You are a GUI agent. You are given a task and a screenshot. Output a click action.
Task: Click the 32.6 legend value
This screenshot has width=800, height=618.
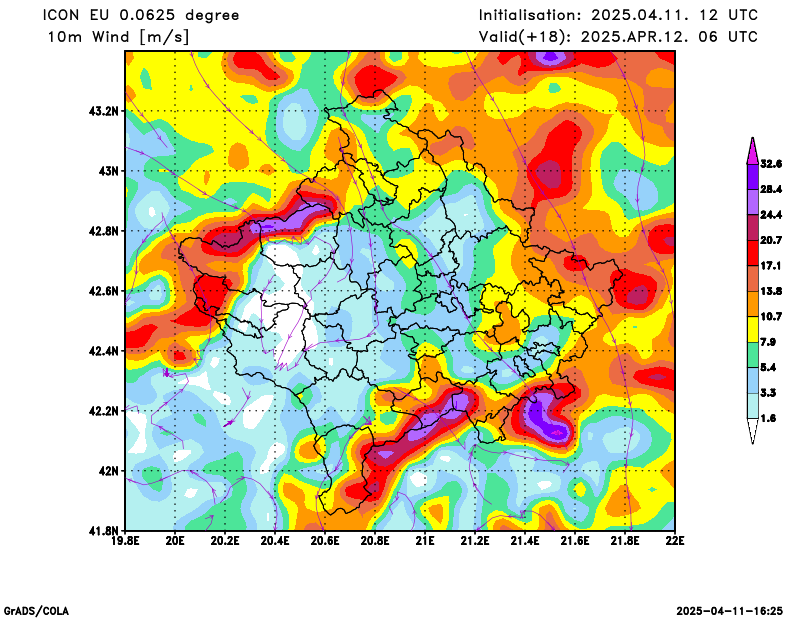pyautogui.click(x=771, y=164)
